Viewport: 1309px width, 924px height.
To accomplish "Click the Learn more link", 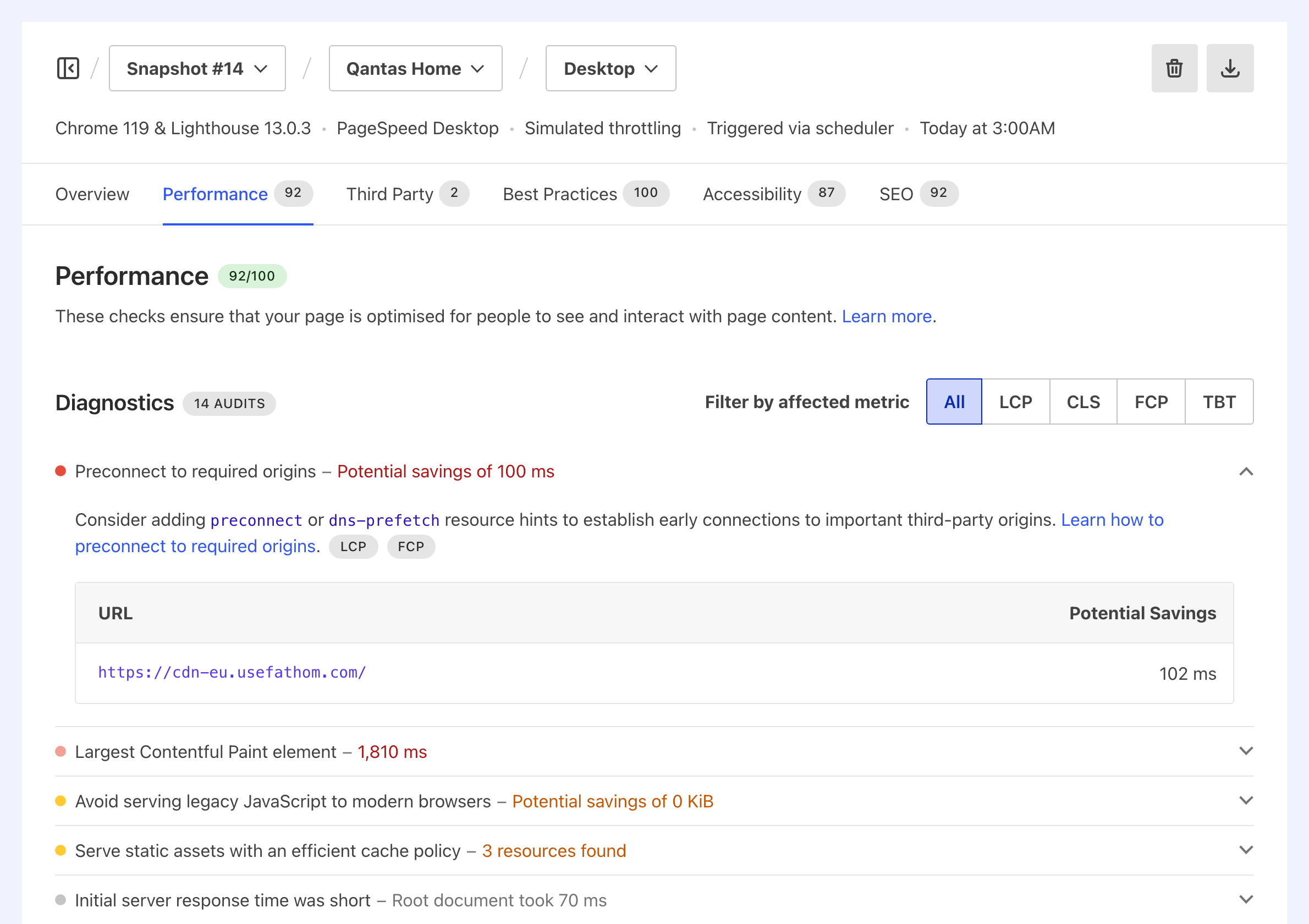I will [x=887, y=316].
